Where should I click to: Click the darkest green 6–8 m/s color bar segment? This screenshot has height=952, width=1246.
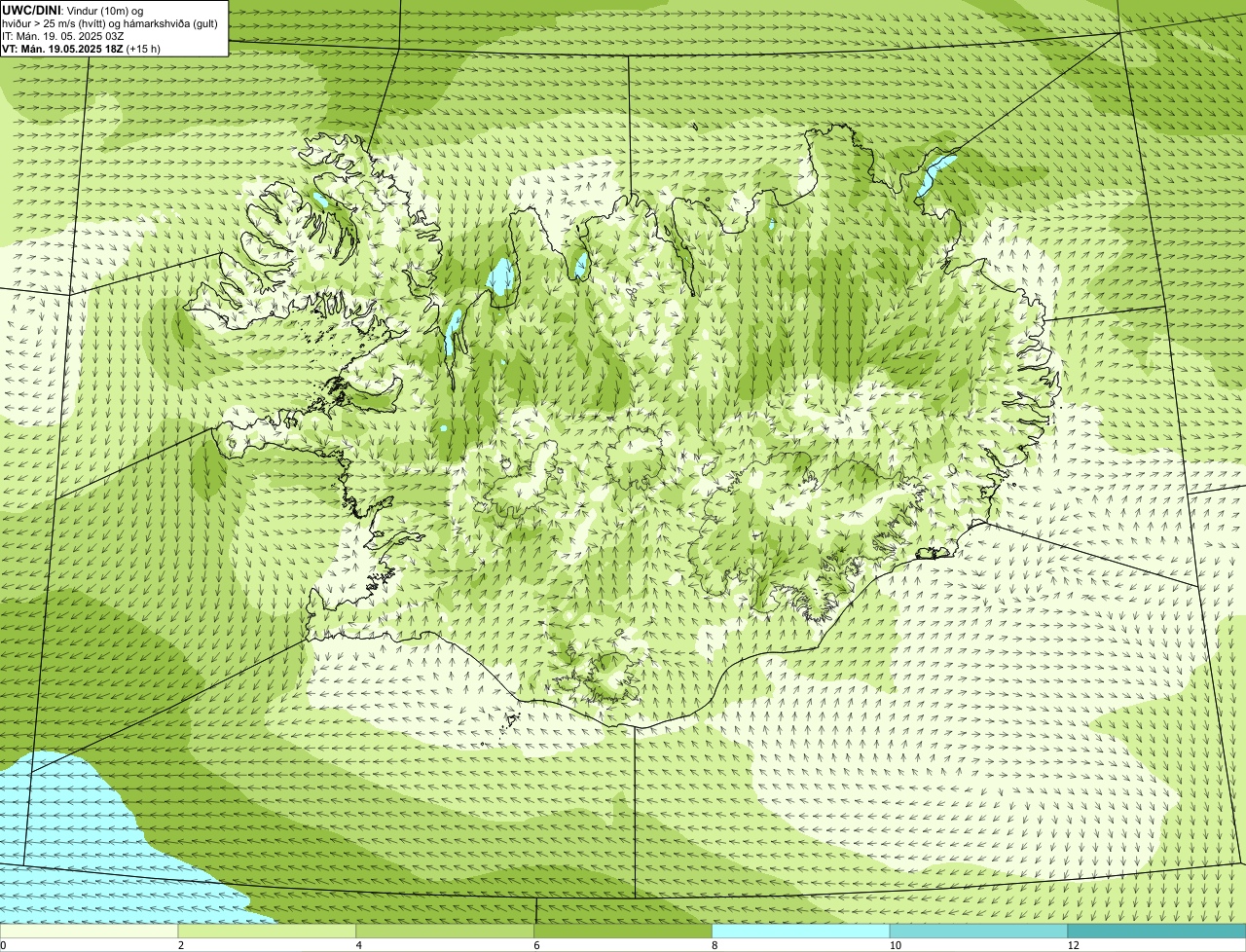click(x=623, y=931)
